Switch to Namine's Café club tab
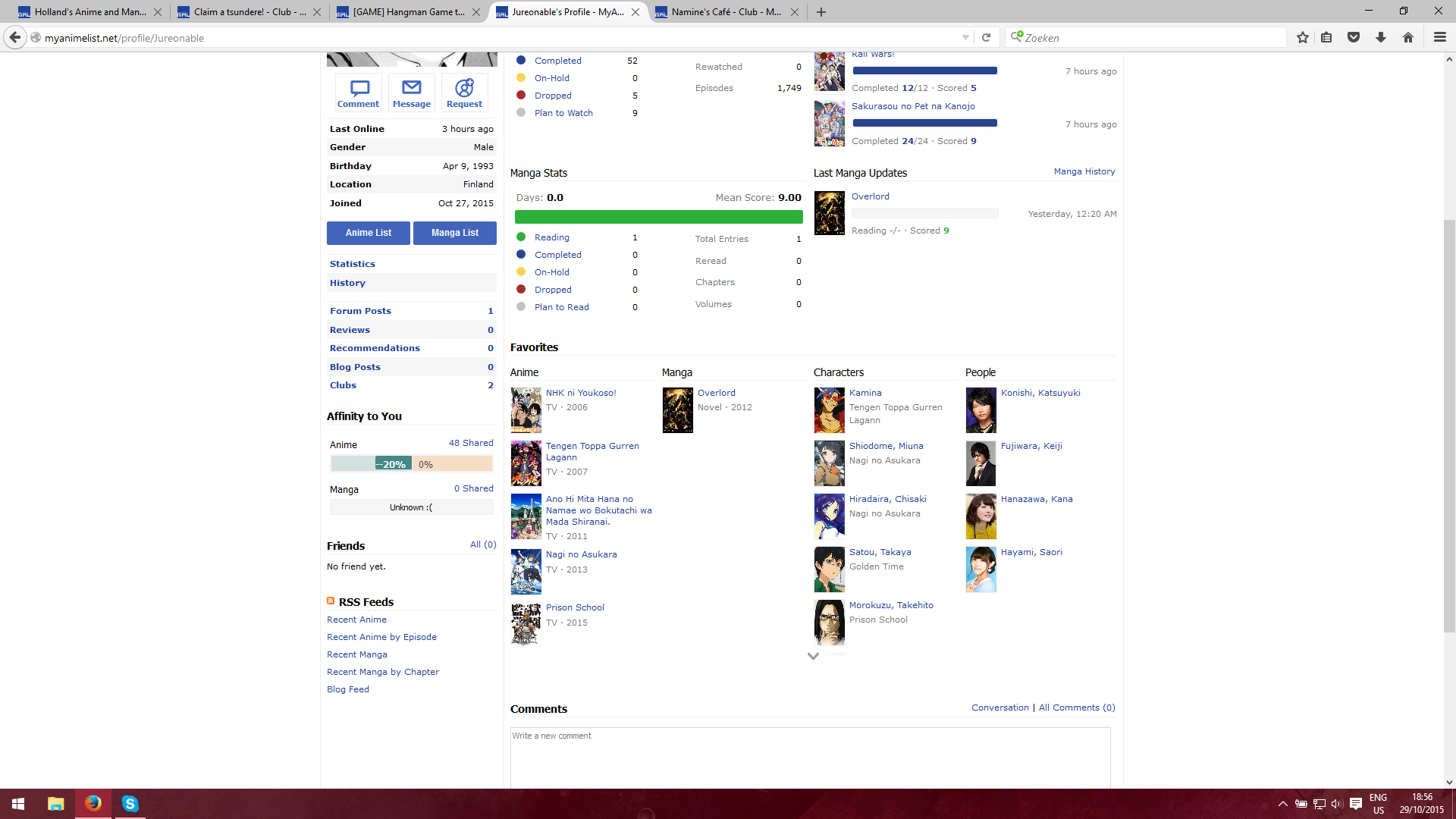Image resolution: width=1456 pixels, height=819 pixels. click(x=726, y=11)
